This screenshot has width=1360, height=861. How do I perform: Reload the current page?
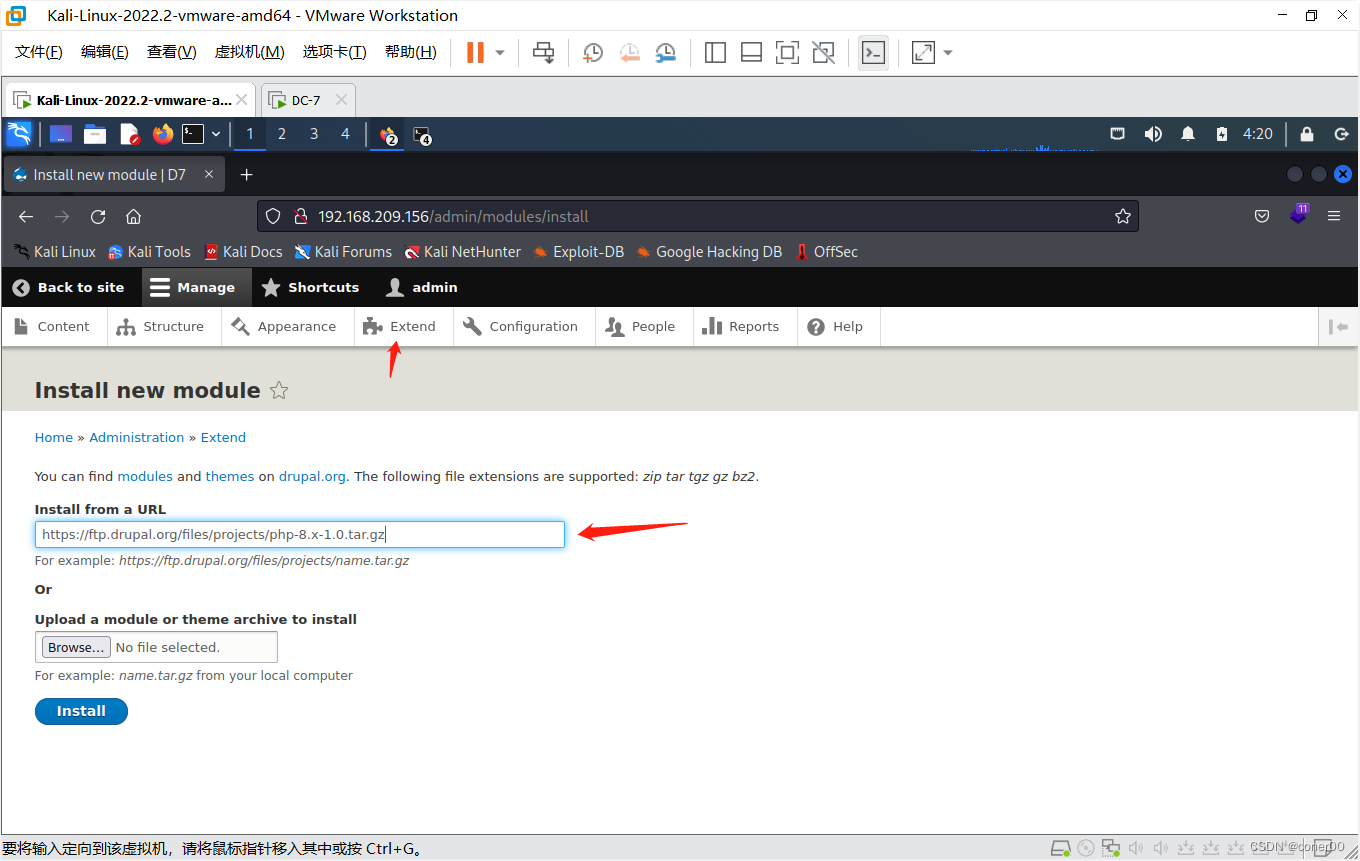pos(98,216)
